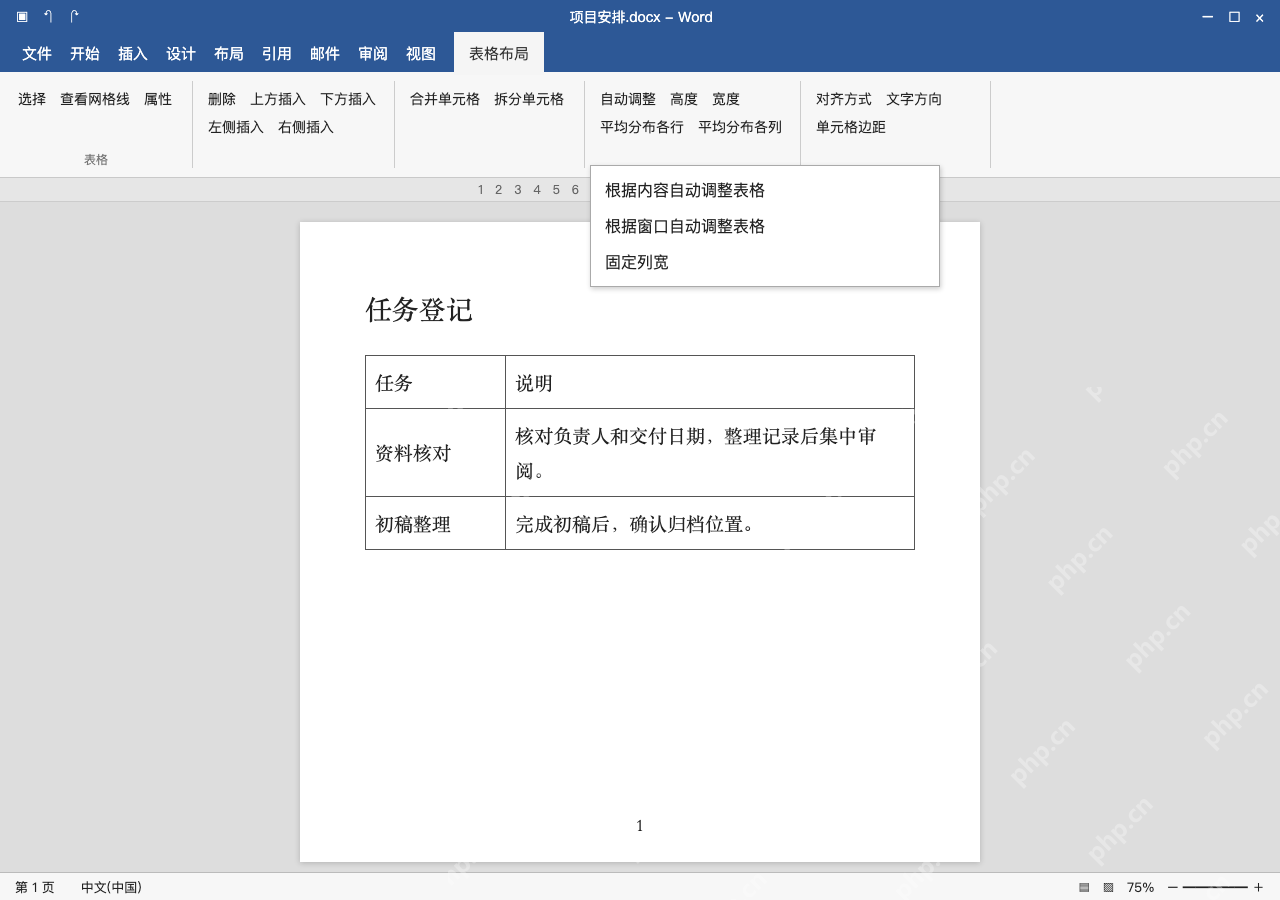Insert a row with 下方插入

point(348,99)
